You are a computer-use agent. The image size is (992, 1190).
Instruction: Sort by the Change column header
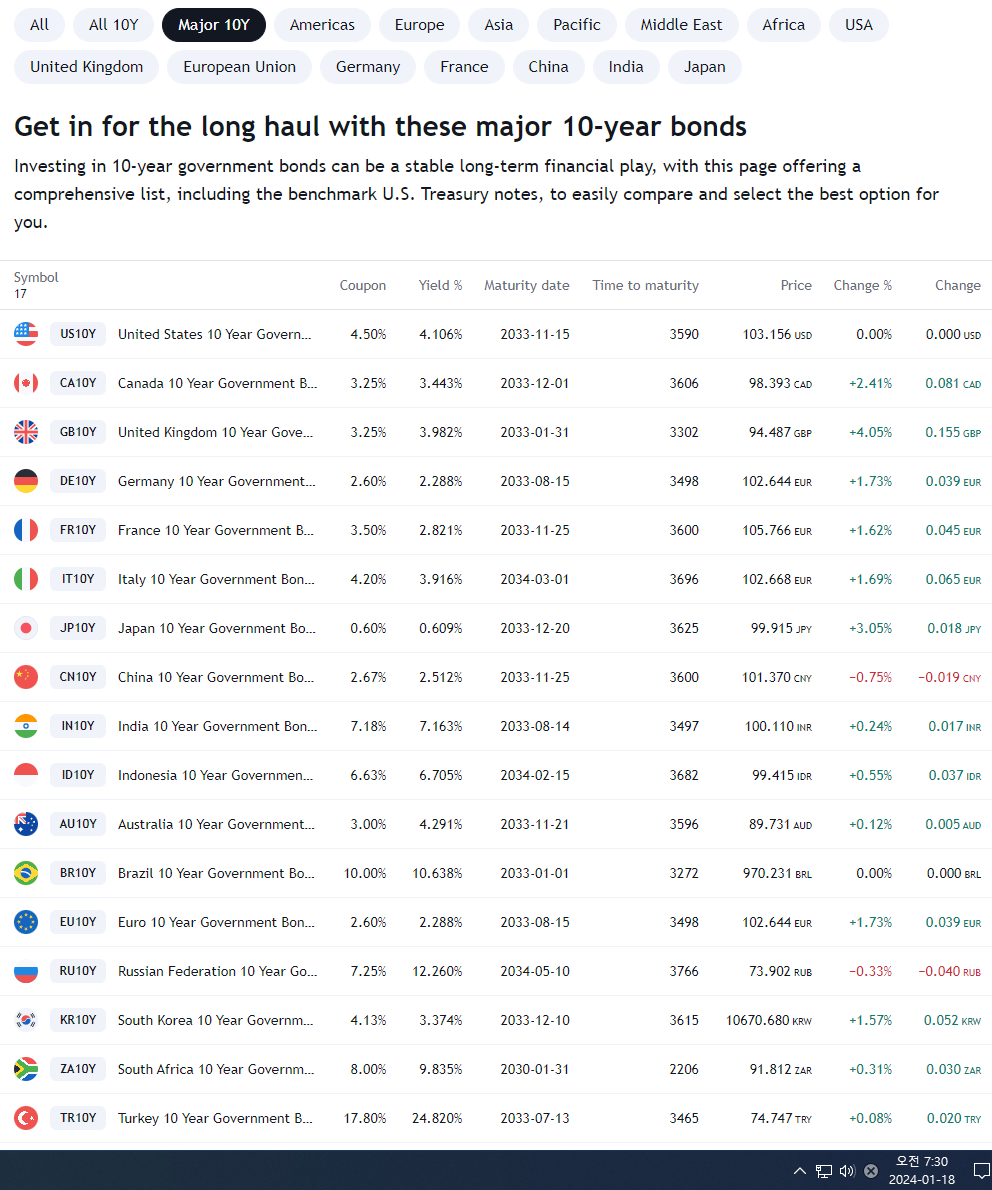tap(958, 285)
